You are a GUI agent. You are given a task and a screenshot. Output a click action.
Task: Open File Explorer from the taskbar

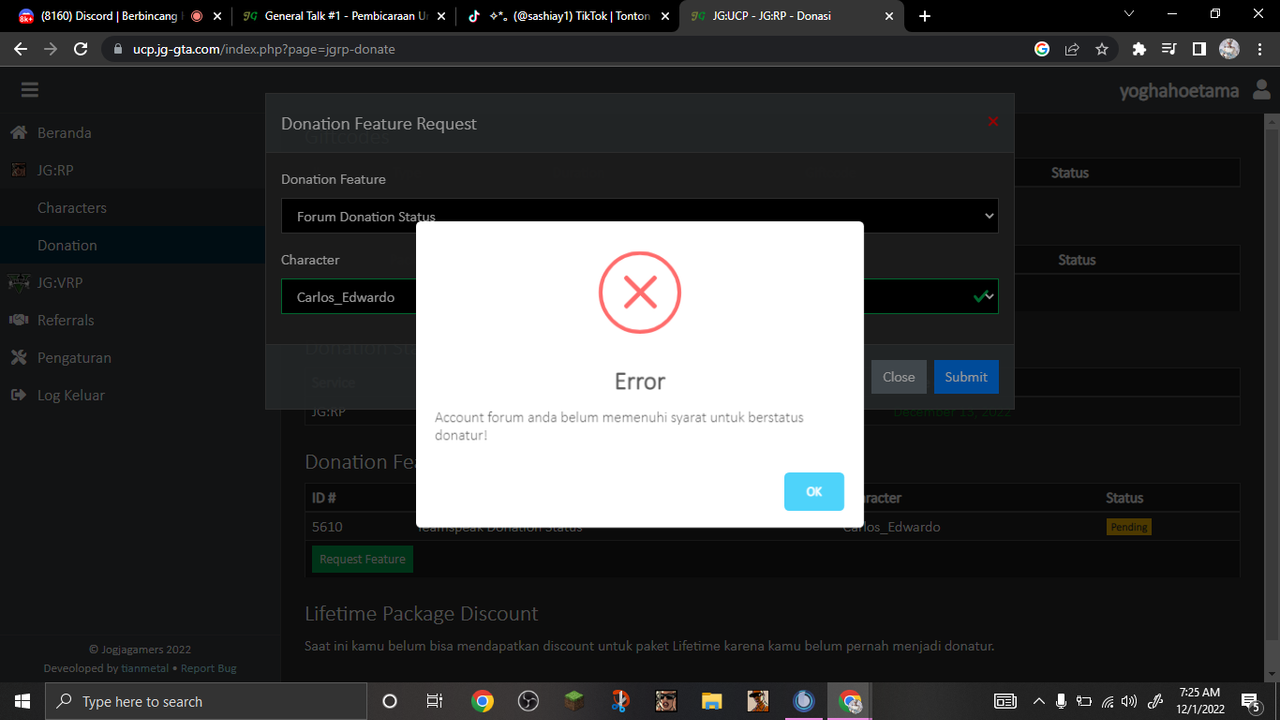pos(711,701)
